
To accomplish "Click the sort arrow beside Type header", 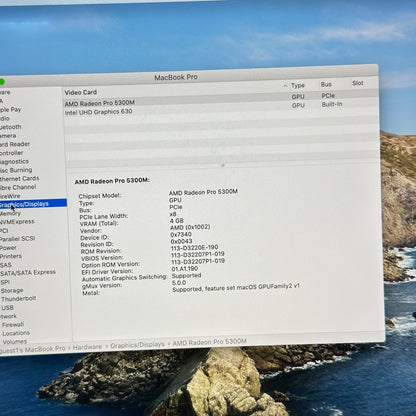I will click(285, 86).
